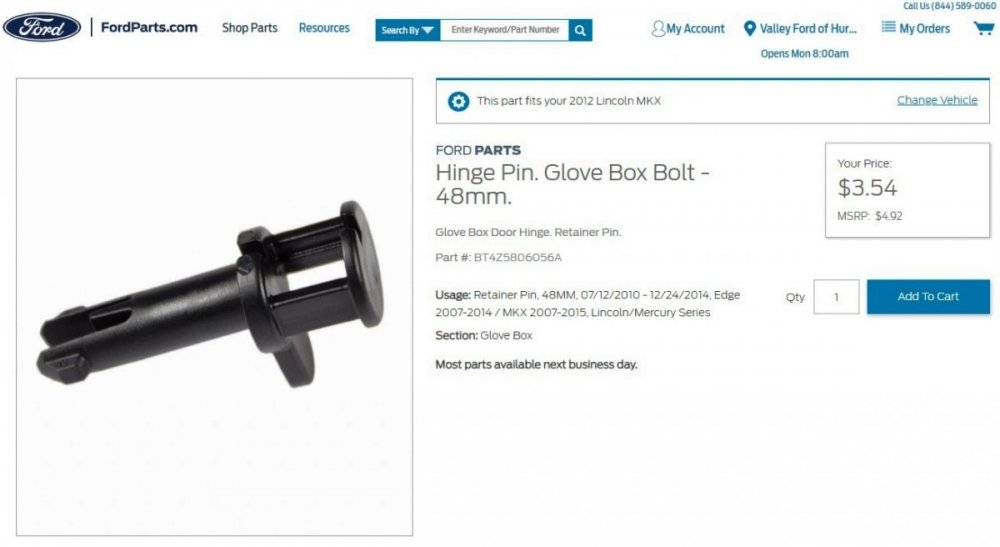Click the keyword or part number search field
Viewport: 1000px width, 547px height.
(504, 30)
